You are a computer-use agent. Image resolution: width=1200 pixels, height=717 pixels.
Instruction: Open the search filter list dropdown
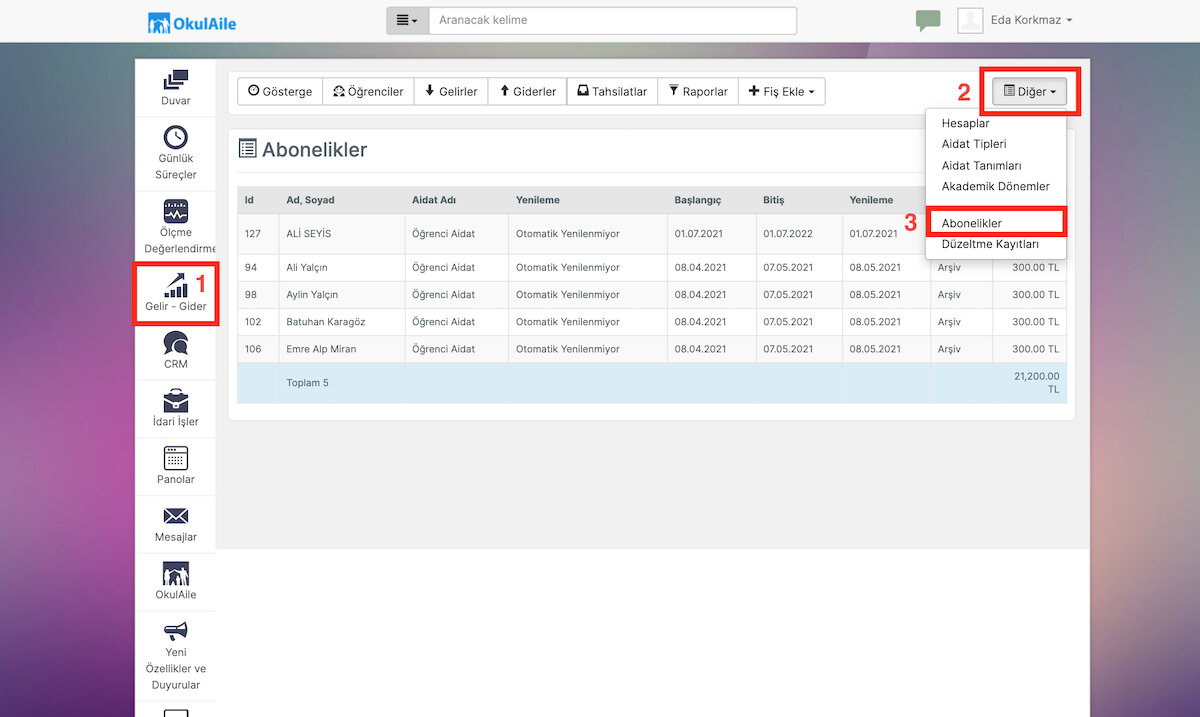pos(408,20)
